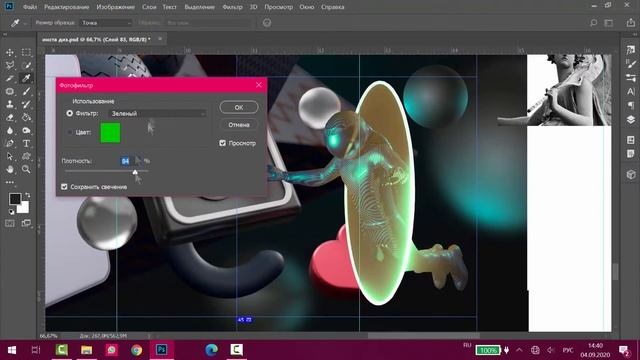Image resolution: width=640 pixels, height=360 pixels.
Task: Select the Crop tool in toolbar
Action: 10,78
